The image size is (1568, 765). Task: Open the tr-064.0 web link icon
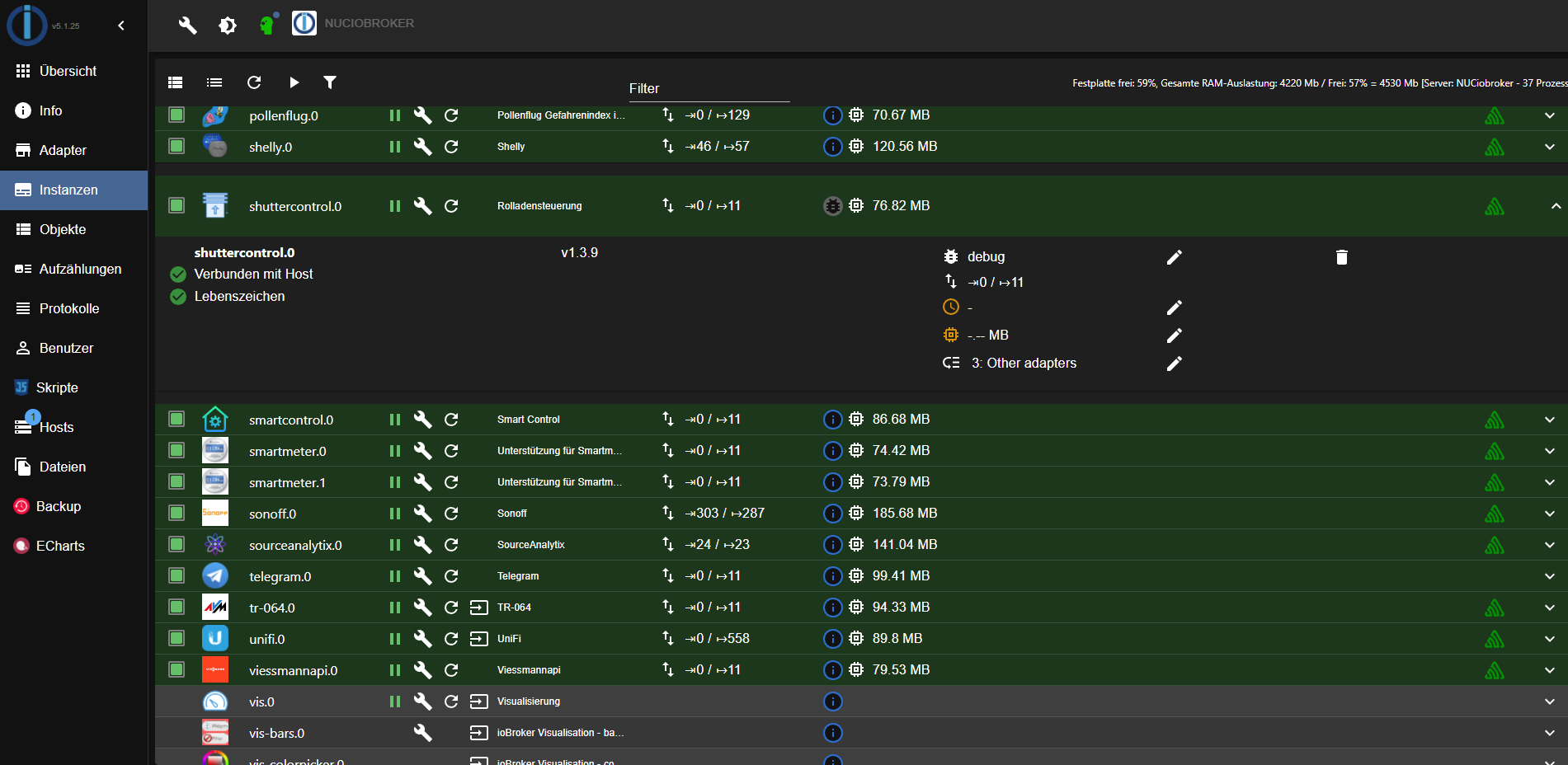(x=478, y=608)
